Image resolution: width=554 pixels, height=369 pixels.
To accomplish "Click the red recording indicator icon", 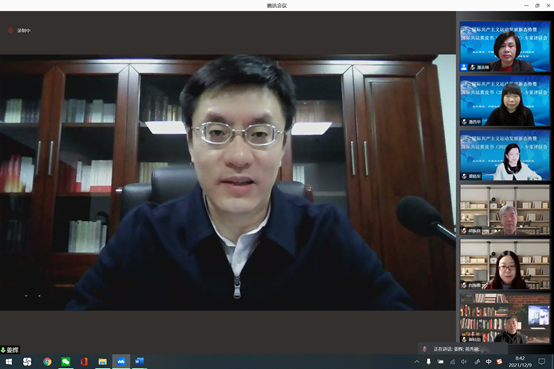I will pyautogui.click(x=11, y=30).
